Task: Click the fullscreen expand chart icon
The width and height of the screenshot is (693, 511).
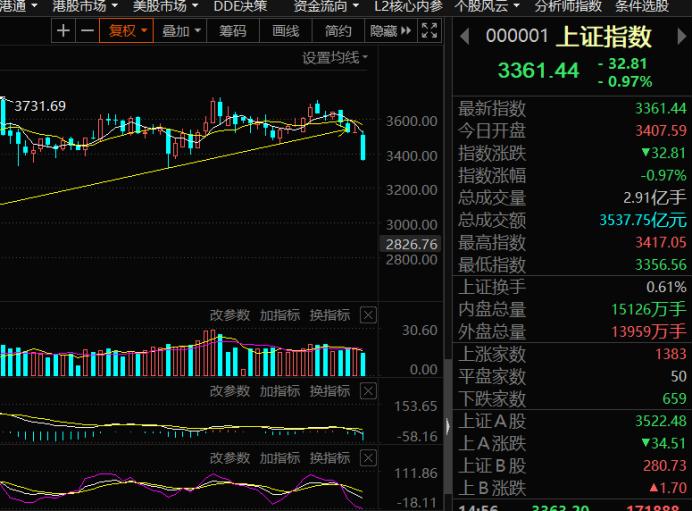Action: (x=430, y=31)
